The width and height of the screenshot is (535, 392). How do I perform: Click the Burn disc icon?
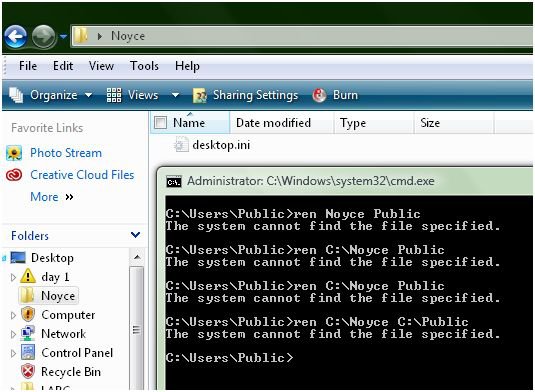319,95
